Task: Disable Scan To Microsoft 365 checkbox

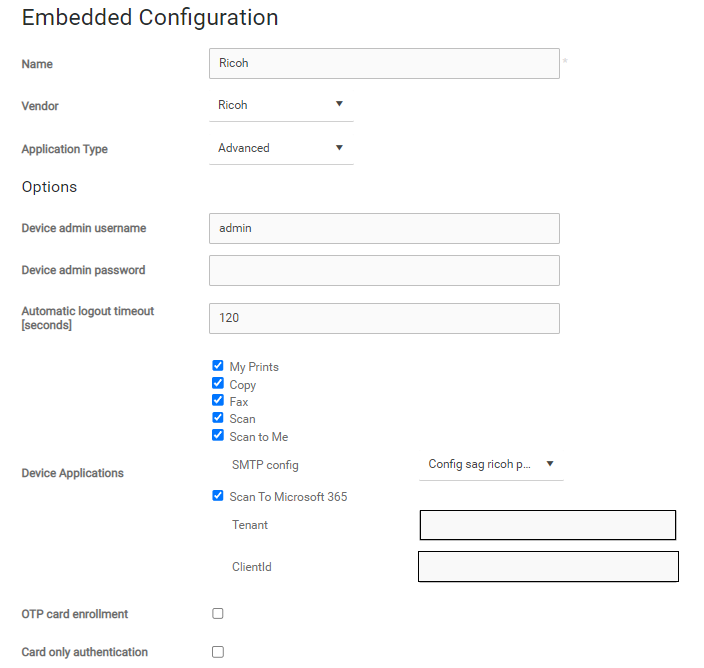Action: coord(218,496)
